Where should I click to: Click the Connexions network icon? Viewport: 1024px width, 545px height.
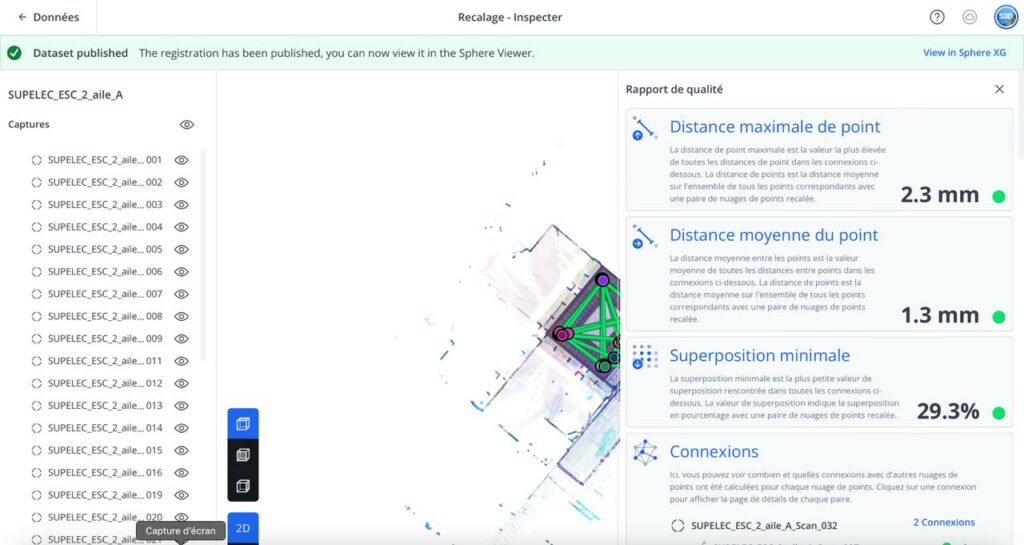[x=645, y=452]
